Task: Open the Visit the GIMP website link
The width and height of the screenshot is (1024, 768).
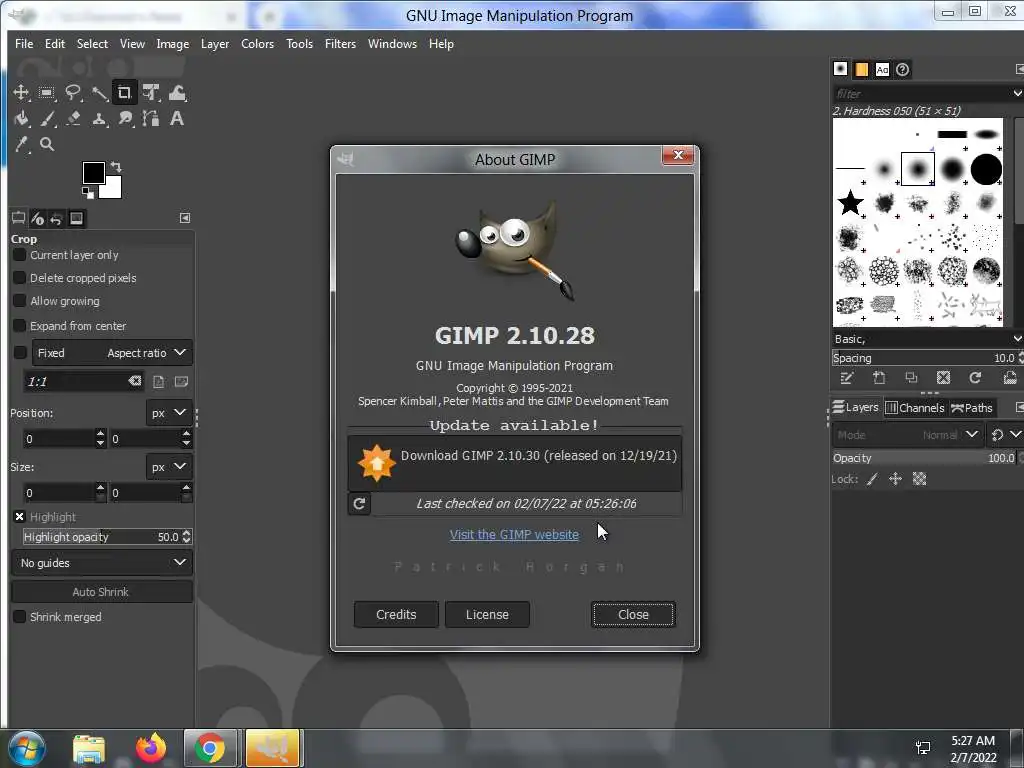Action: point(514,534)
